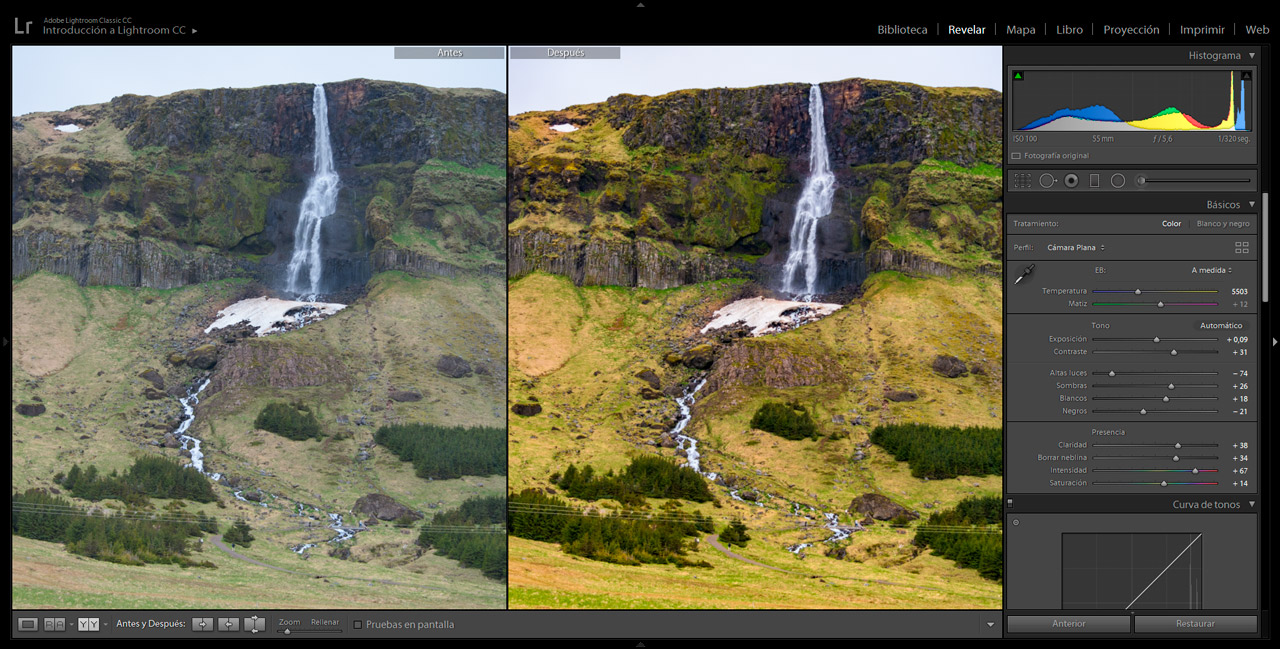The image size is (1280, 649).
Task: Copy before settings to after
Action: [x=203, y=624]
